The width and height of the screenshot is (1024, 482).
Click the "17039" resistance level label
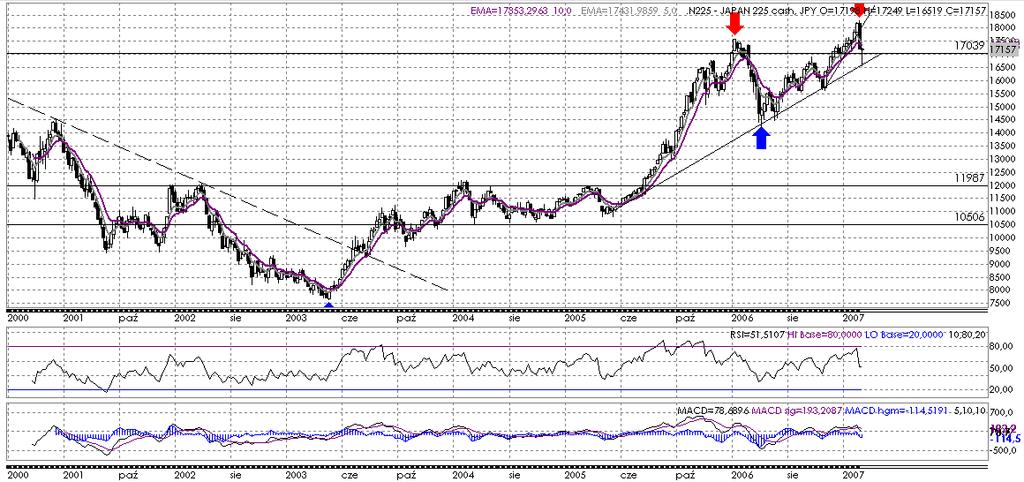(968, 45)
